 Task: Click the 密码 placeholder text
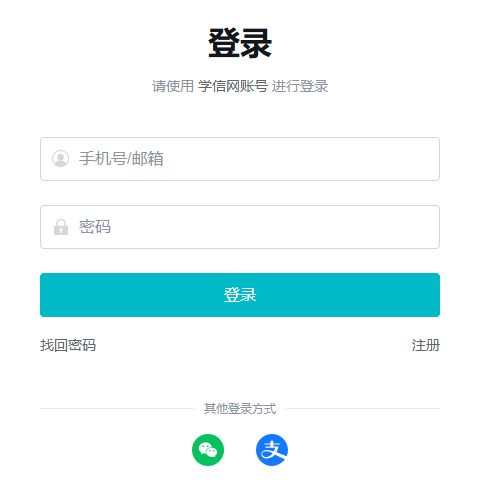click(95, 227)
